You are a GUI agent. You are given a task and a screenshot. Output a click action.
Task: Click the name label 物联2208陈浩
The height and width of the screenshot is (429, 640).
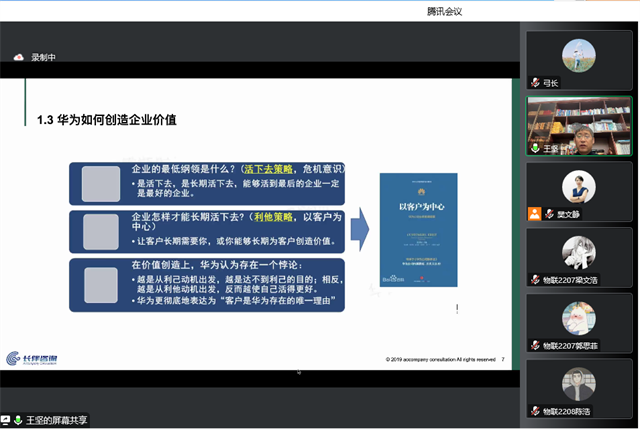pos(567,411)
